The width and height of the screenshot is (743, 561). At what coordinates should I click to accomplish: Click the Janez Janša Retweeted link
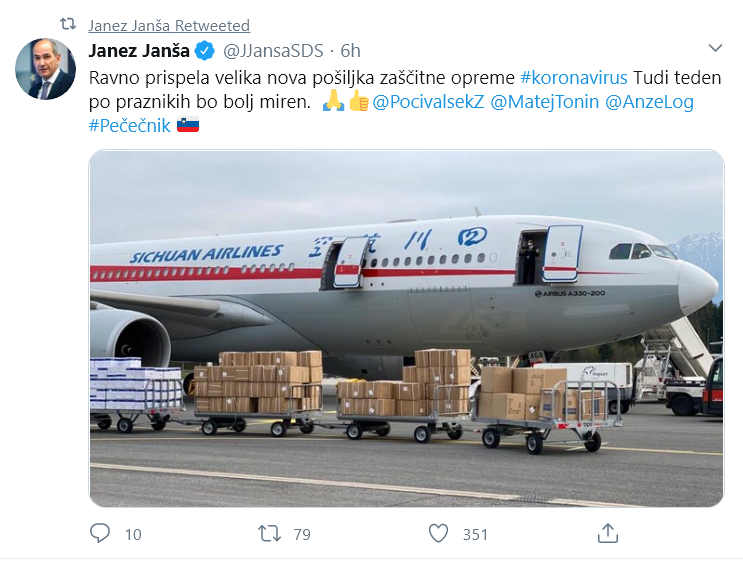click(169, 25)
